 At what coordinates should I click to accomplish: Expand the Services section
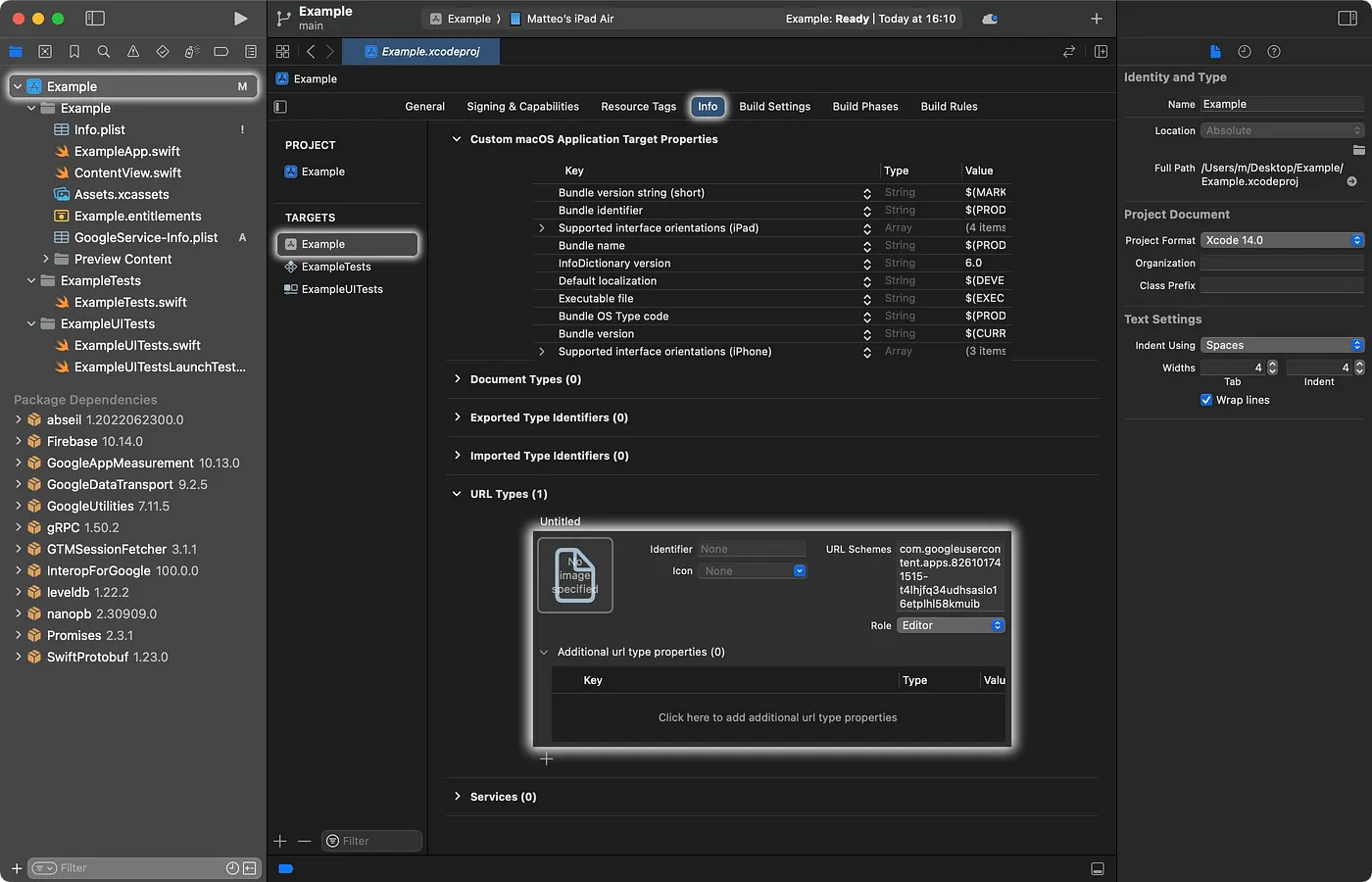(x=457, y=797)
